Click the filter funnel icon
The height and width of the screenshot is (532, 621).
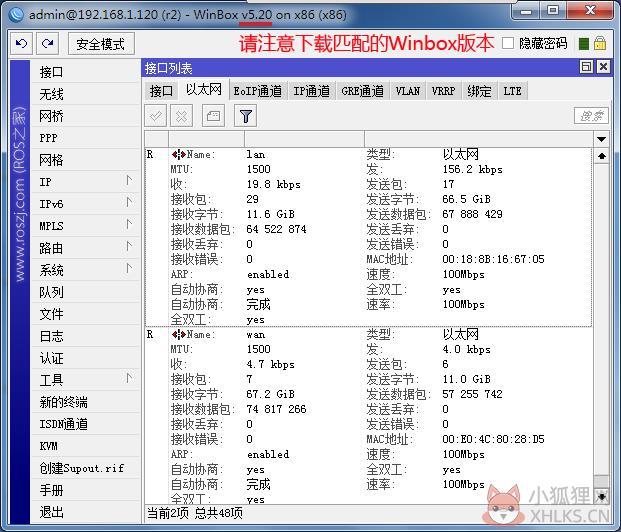point(245,116)
